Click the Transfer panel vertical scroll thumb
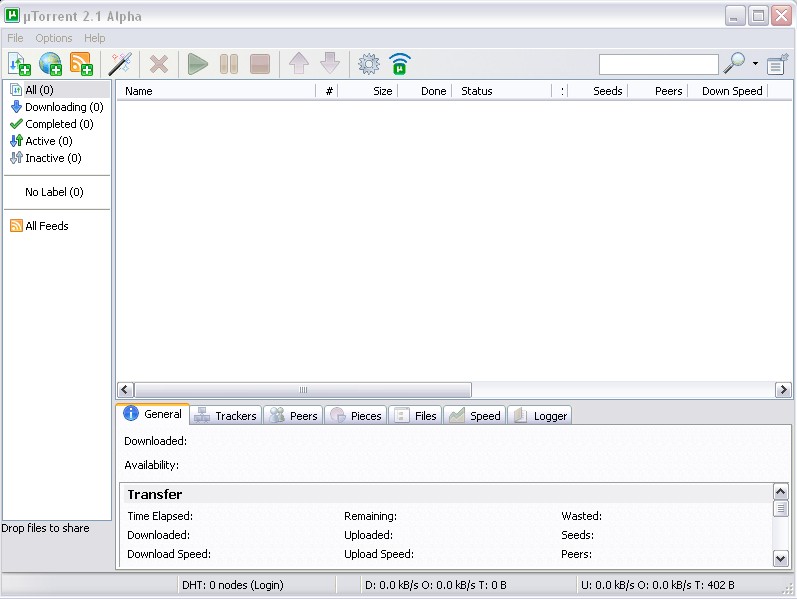797x599 pixels. click(x=781, y=508)
